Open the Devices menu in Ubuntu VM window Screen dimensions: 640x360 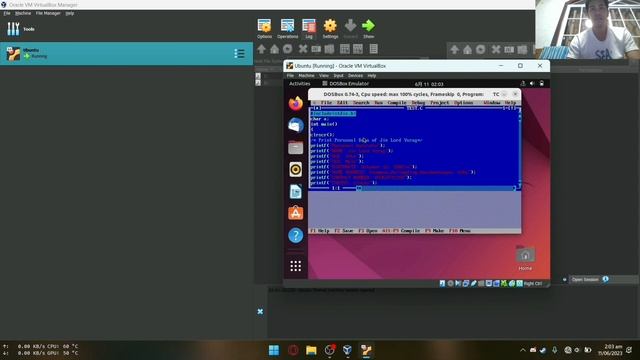pos(355,76)
